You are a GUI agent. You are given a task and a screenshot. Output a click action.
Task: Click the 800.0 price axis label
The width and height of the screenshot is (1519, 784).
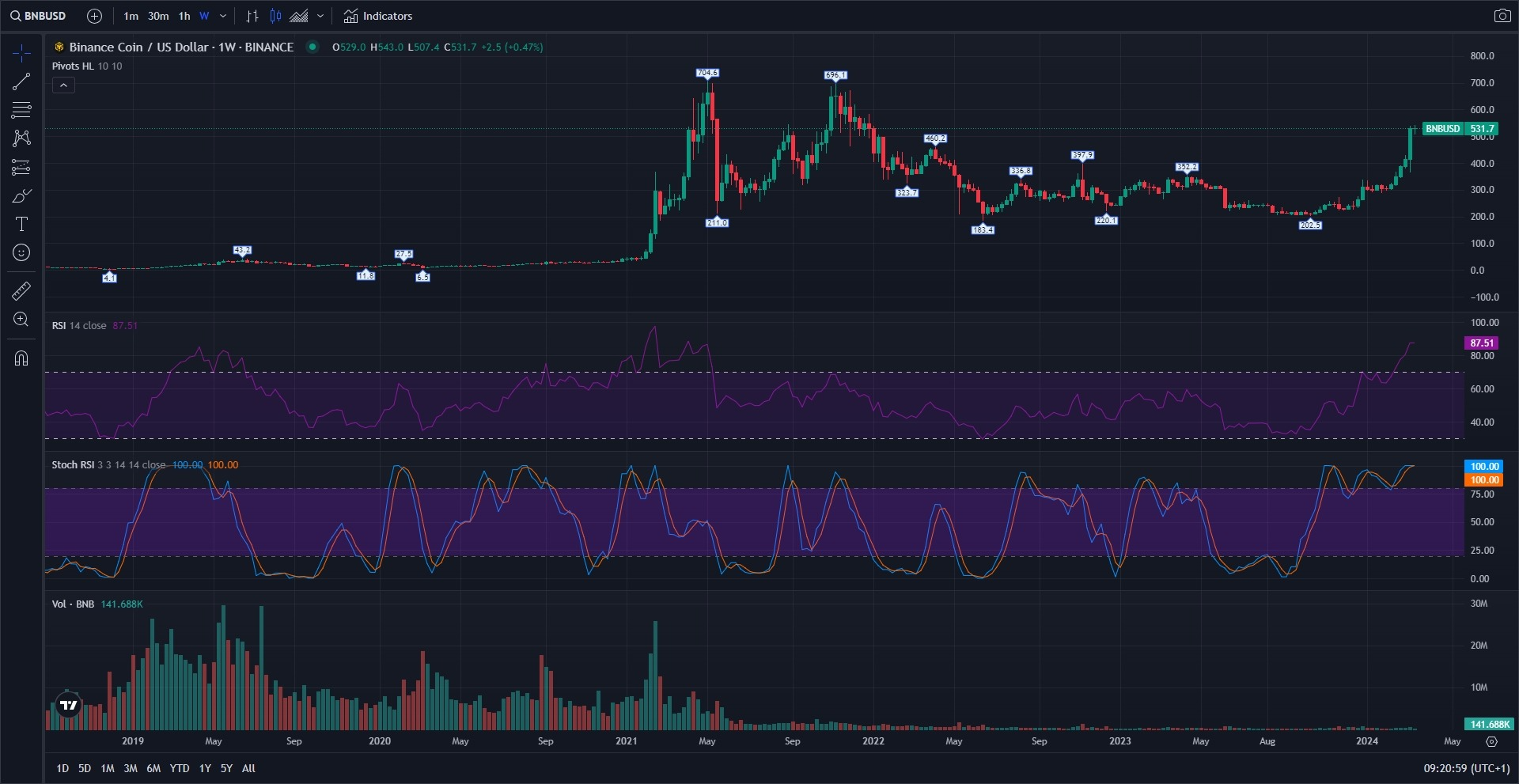click(1482, 56)
